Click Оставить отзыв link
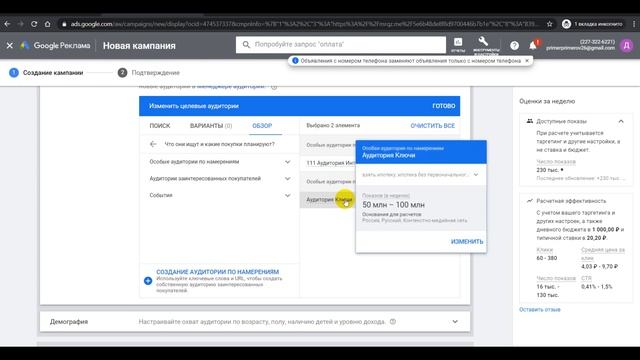Image resolution: width=640 pixels, height=360 pixels. 540,309
